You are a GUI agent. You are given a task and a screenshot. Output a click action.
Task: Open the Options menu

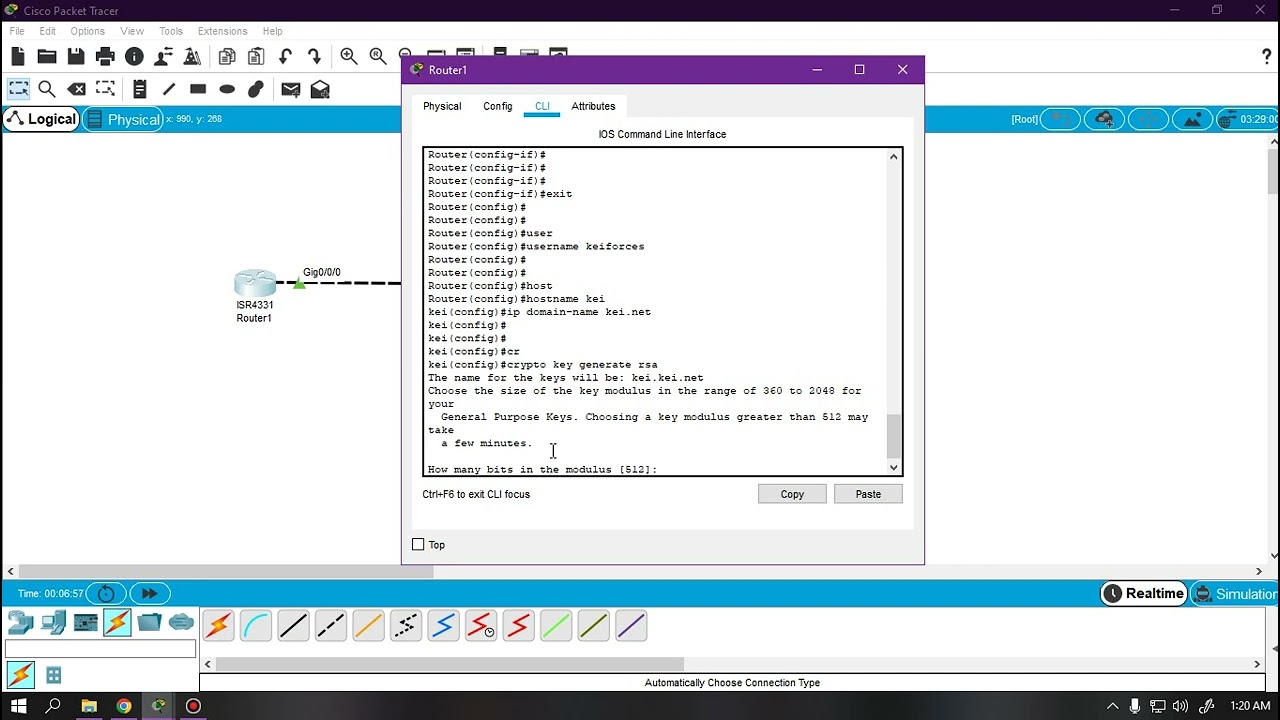(x=87, y=31)
